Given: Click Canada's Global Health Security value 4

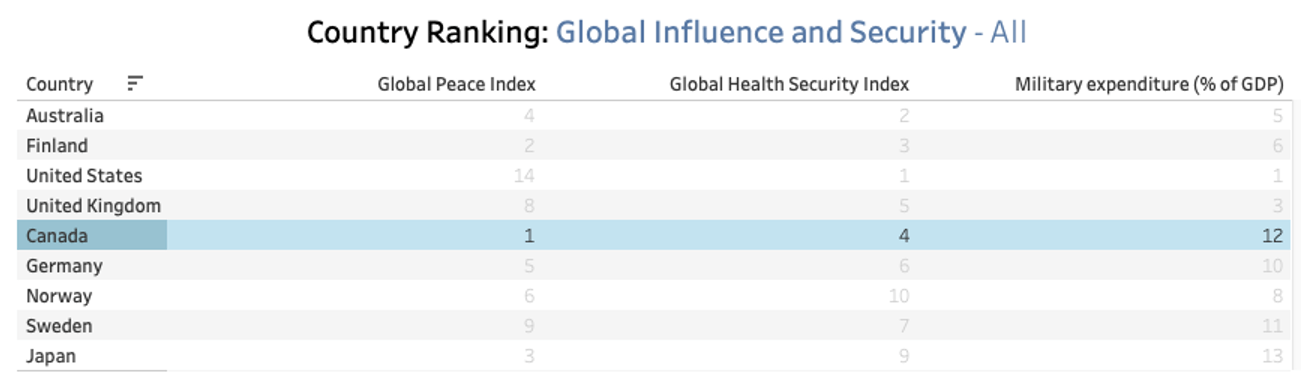Looking at the screenshot, I should (903, 236).
